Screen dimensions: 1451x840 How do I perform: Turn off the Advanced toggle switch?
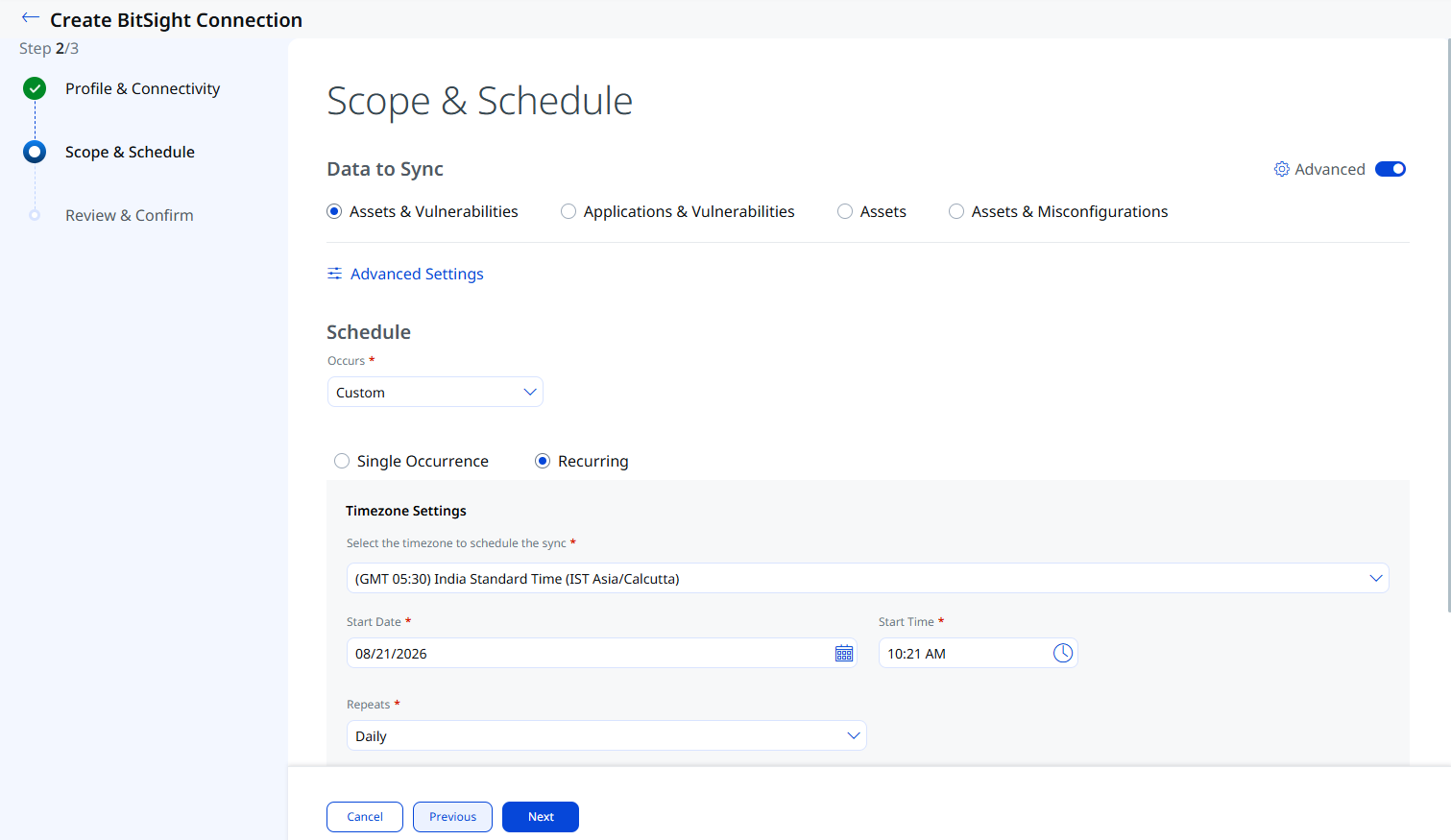tap(1391, 169)
